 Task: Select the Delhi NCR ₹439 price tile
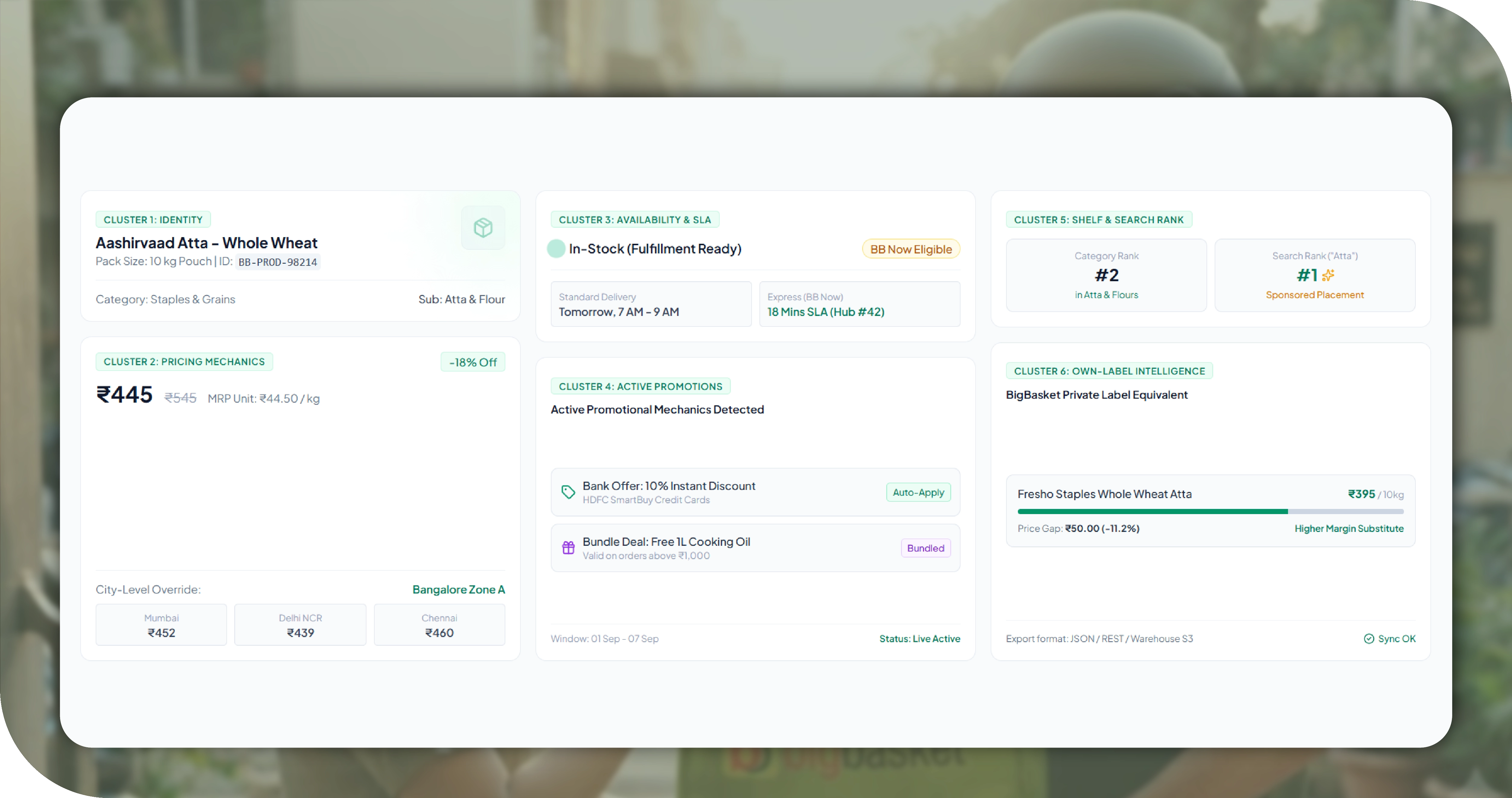click(x=300, y=625)
